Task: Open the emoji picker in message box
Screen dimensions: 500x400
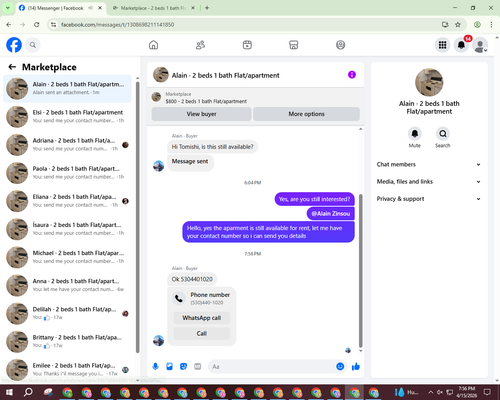Action: click(x=340, y=367)
